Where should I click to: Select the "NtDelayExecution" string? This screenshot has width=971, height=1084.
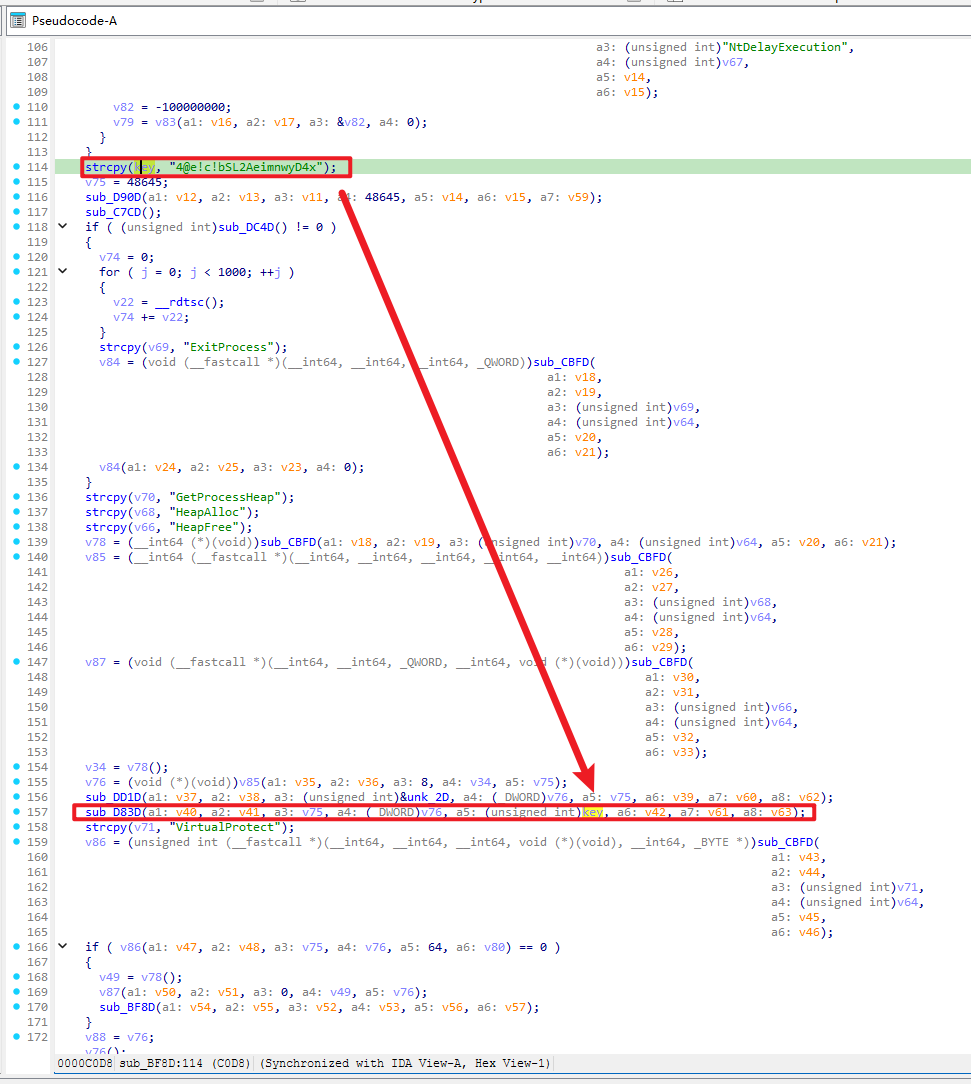click(785, 47)
